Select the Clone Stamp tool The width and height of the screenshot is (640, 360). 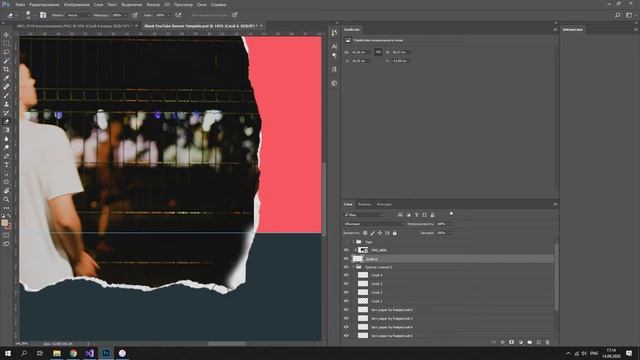pos(6,104)
